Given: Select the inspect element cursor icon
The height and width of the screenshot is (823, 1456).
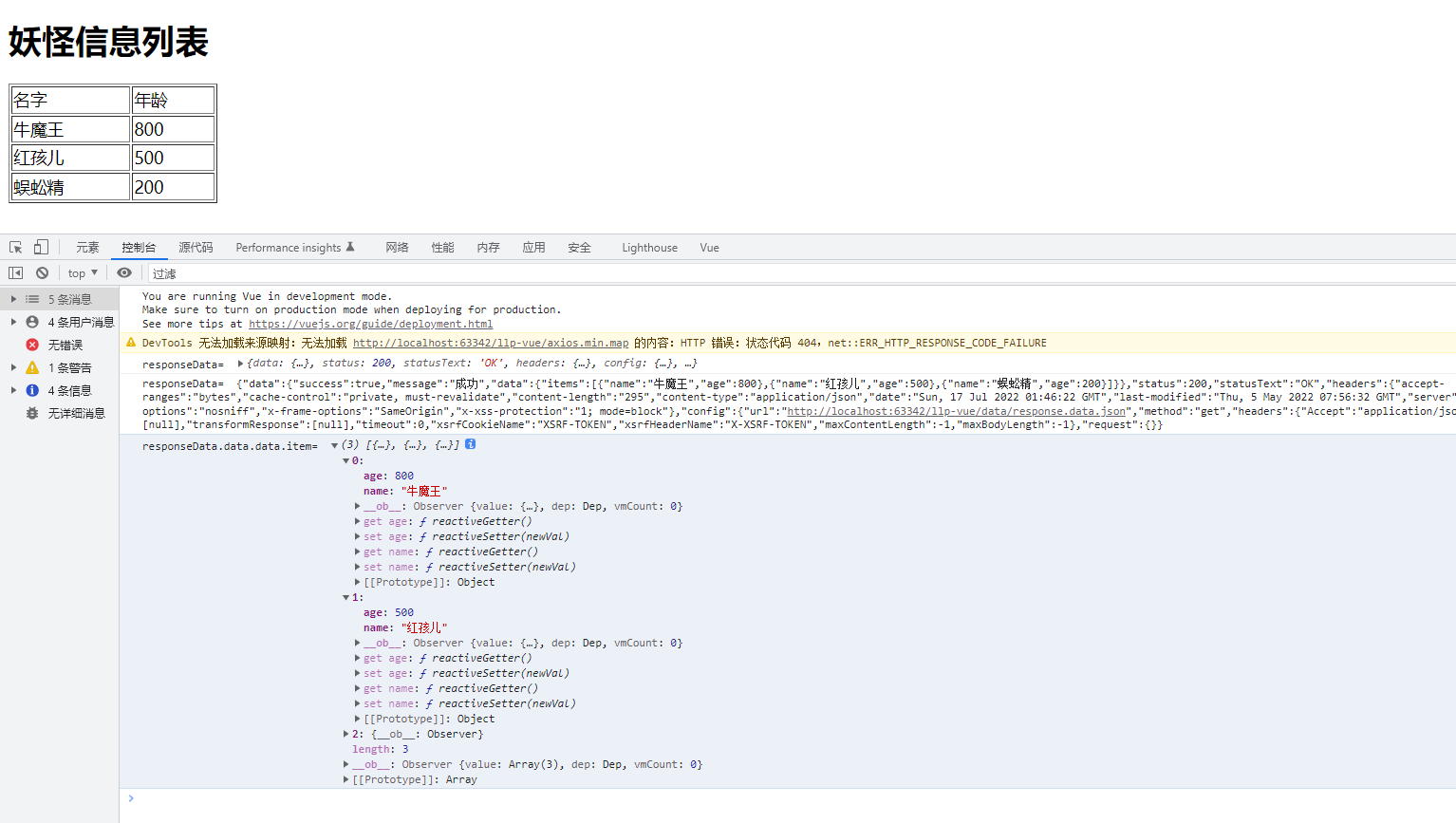Looking at the screenshot, I should [15, 247].
